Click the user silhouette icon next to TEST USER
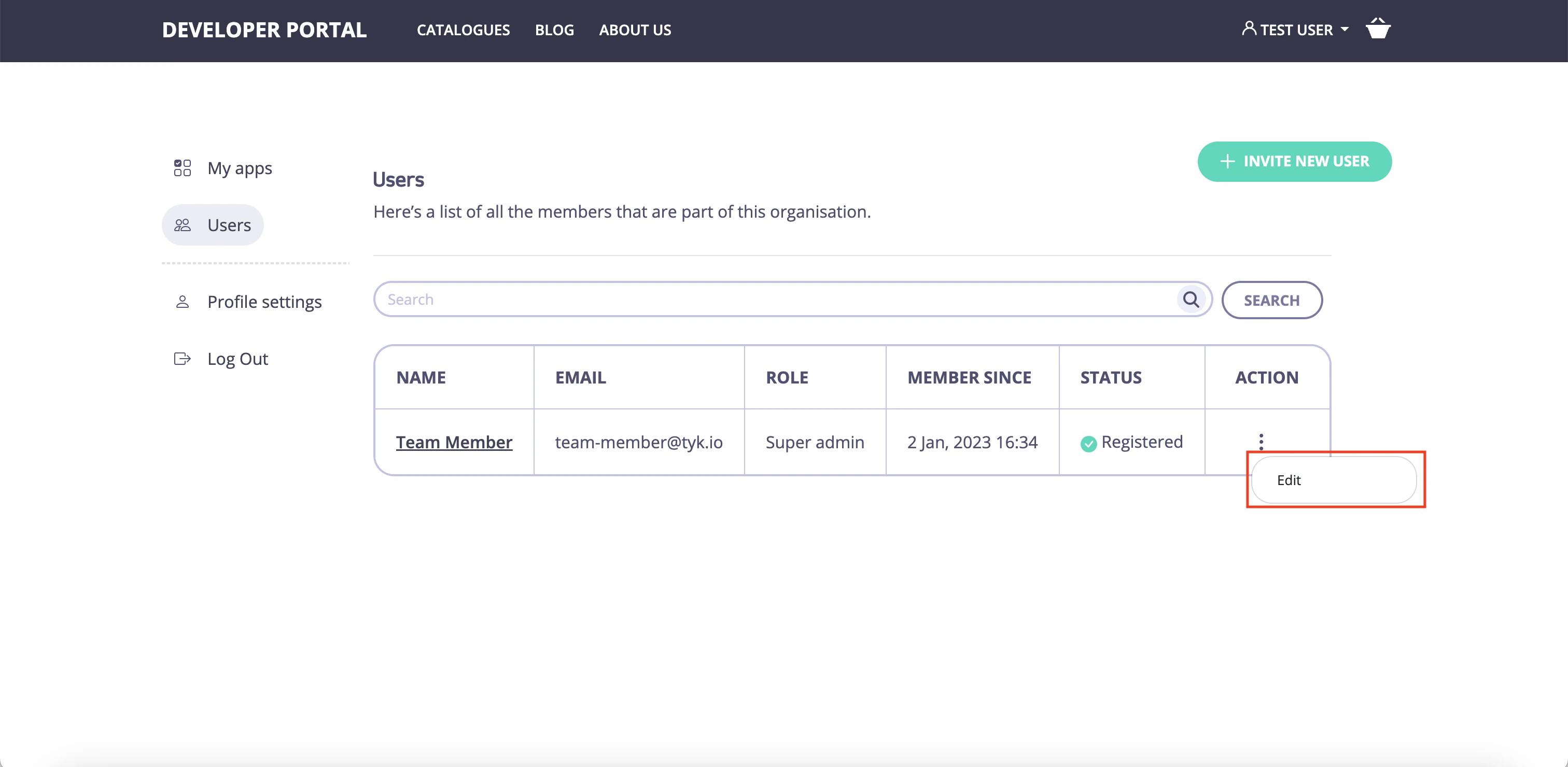Viewport: 1568px width, 767px height. 1249,29
